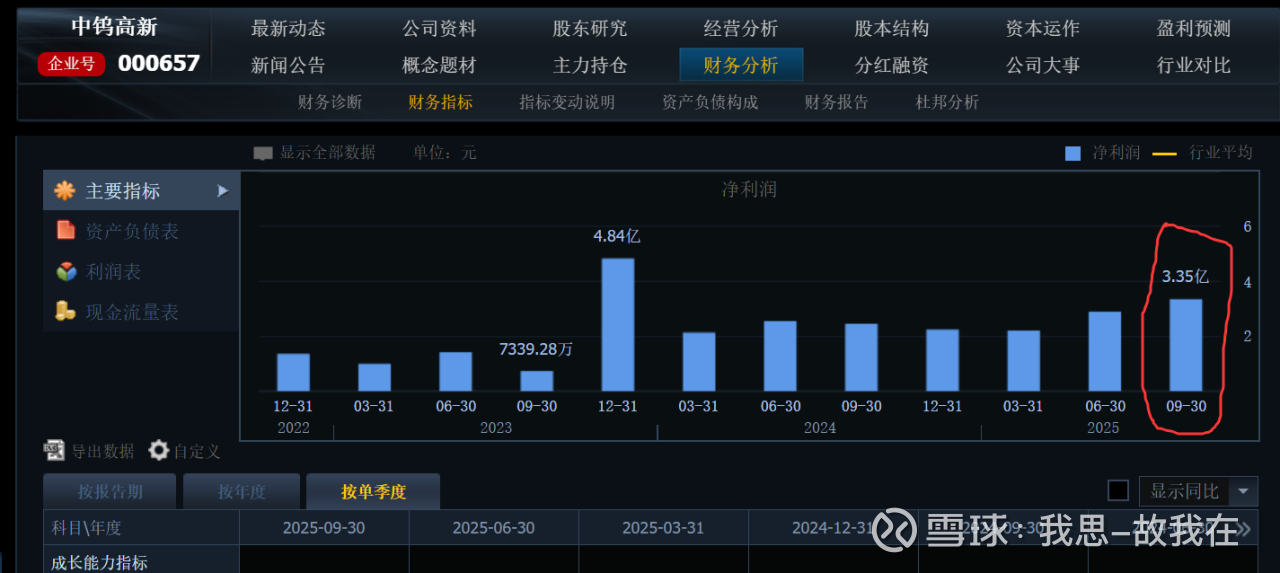Select 盈利预测 menu item
This screenshot has width=1280, height=573.
pyautogui.click(x=1194, y=29)
